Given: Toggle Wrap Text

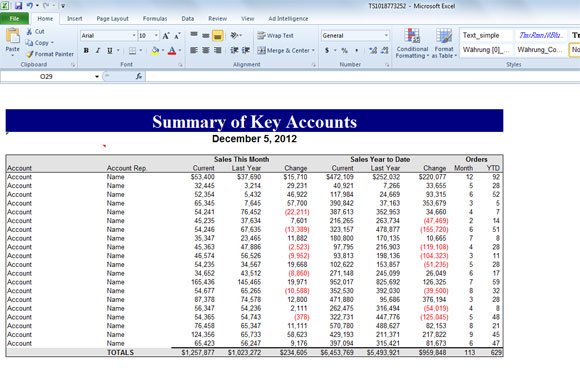Looking at the screenshot, I should coord(276,36).
